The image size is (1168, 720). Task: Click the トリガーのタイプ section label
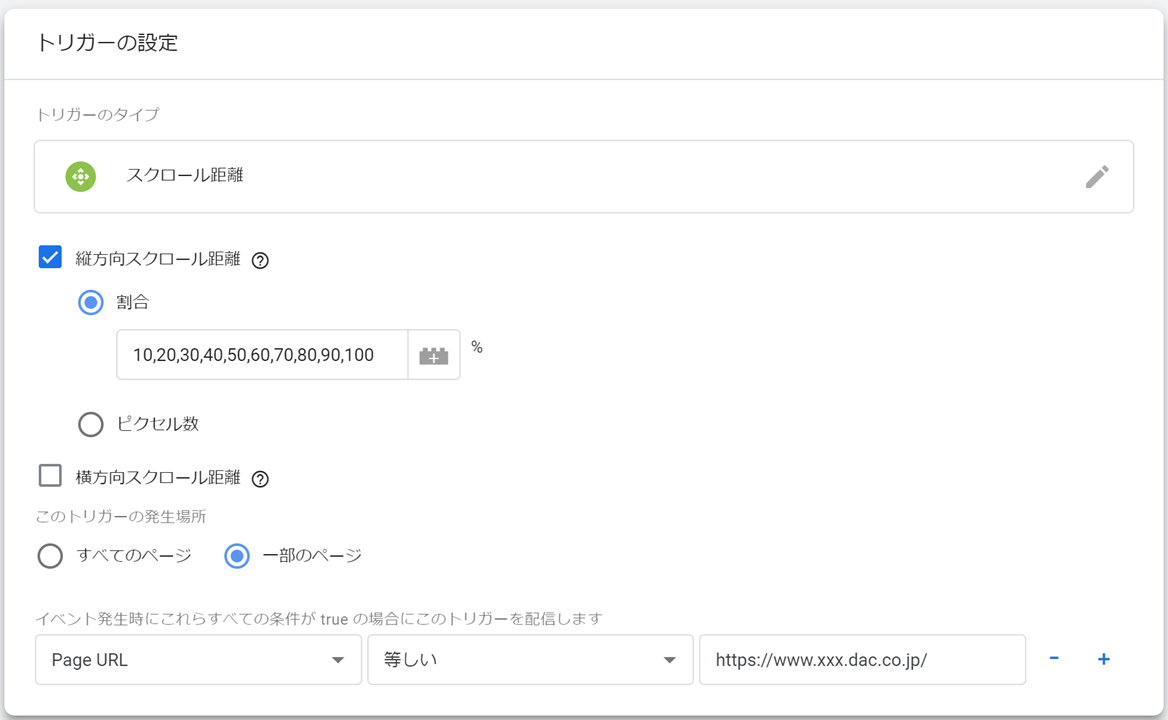97,115
